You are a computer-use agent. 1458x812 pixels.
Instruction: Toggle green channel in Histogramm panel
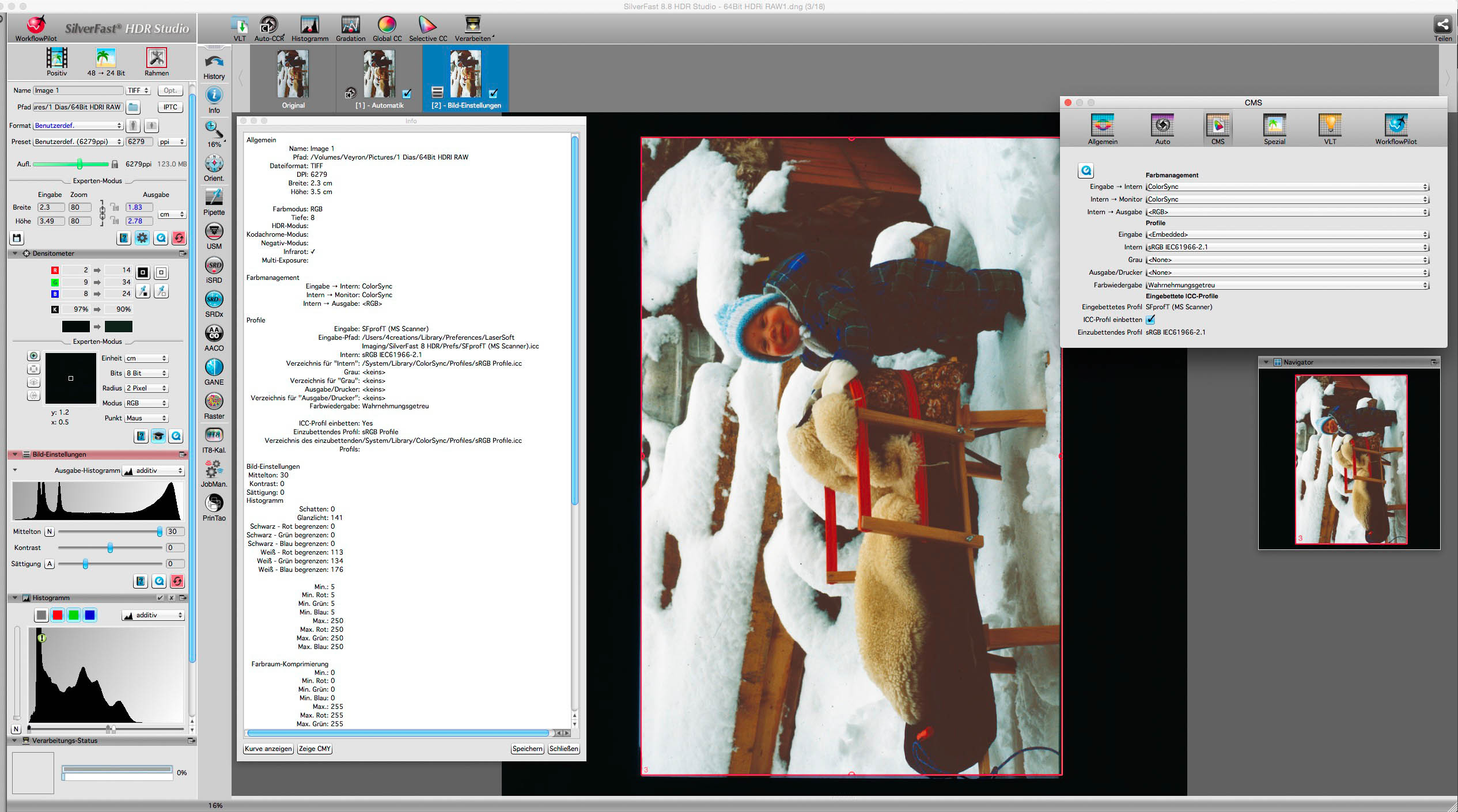coord(74,615)
